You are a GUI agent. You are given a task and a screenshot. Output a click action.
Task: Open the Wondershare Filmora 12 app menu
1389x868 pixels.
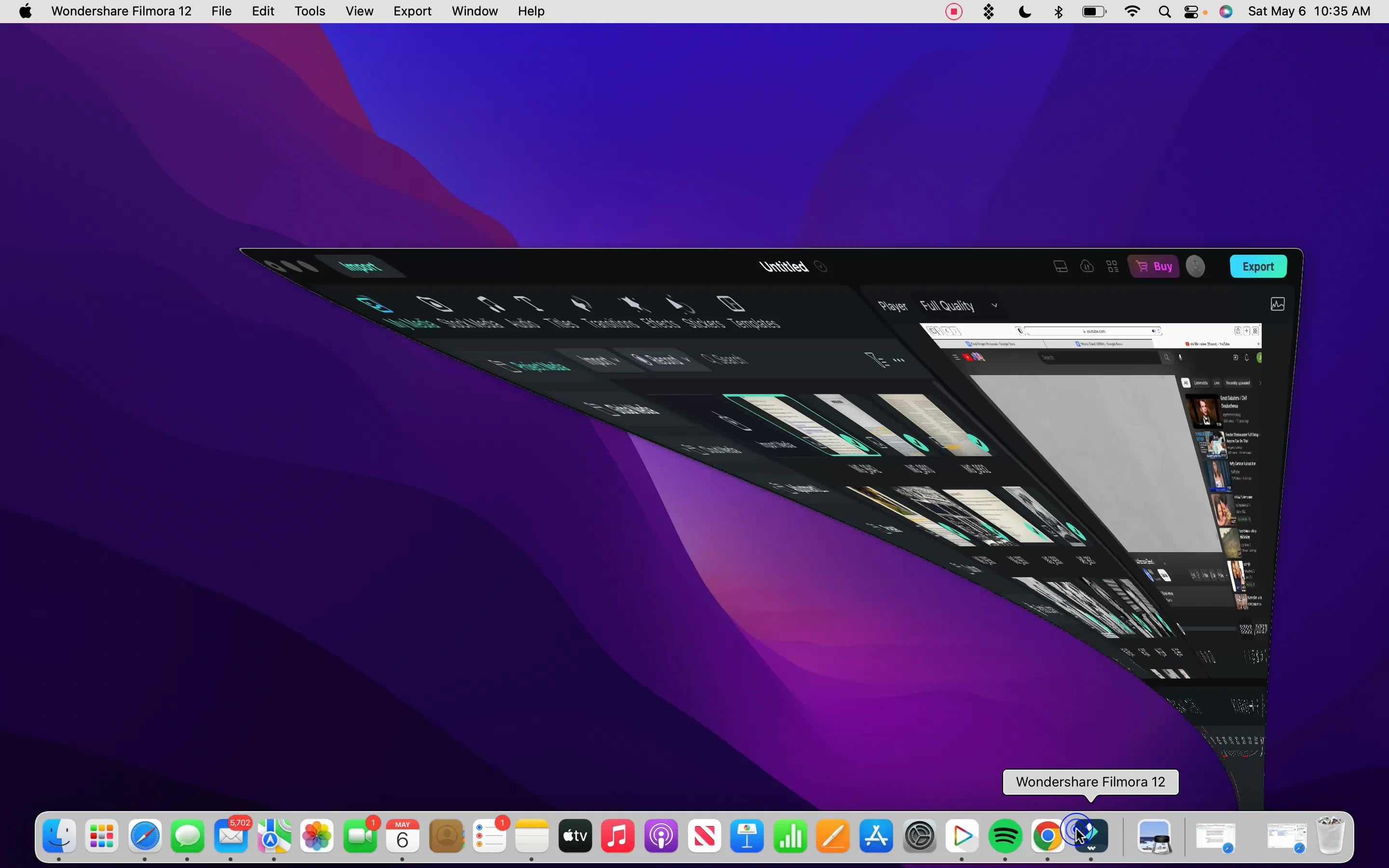coord(121,12)
